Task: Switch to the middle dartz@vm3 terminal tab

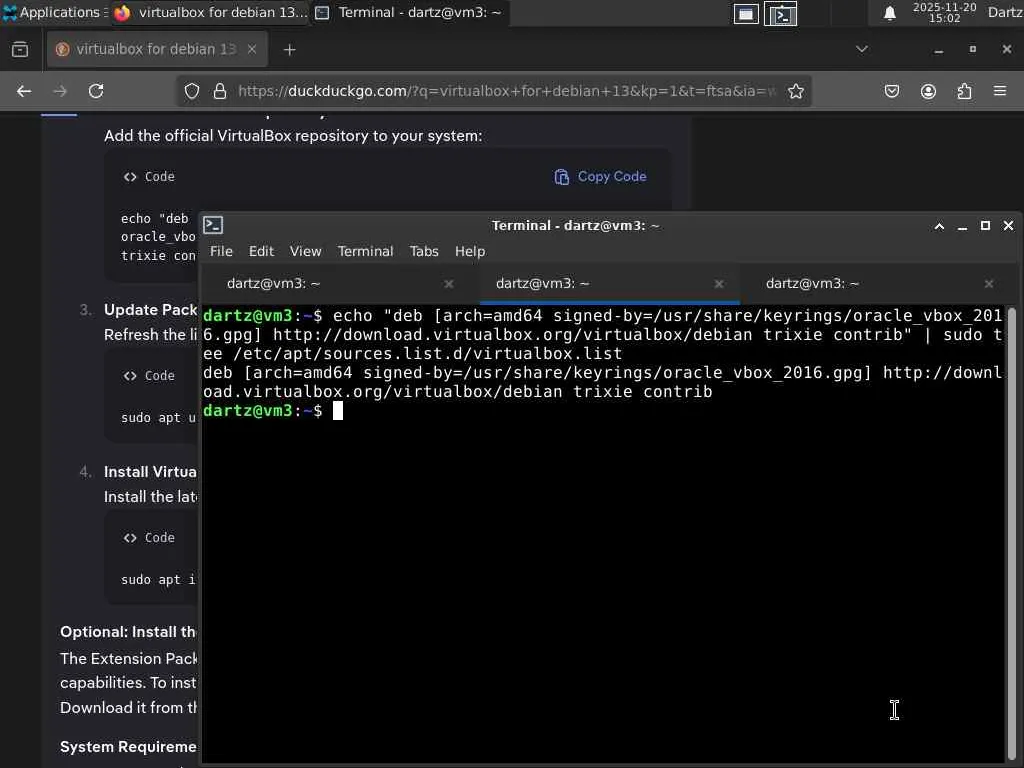Action: point(607,283)
